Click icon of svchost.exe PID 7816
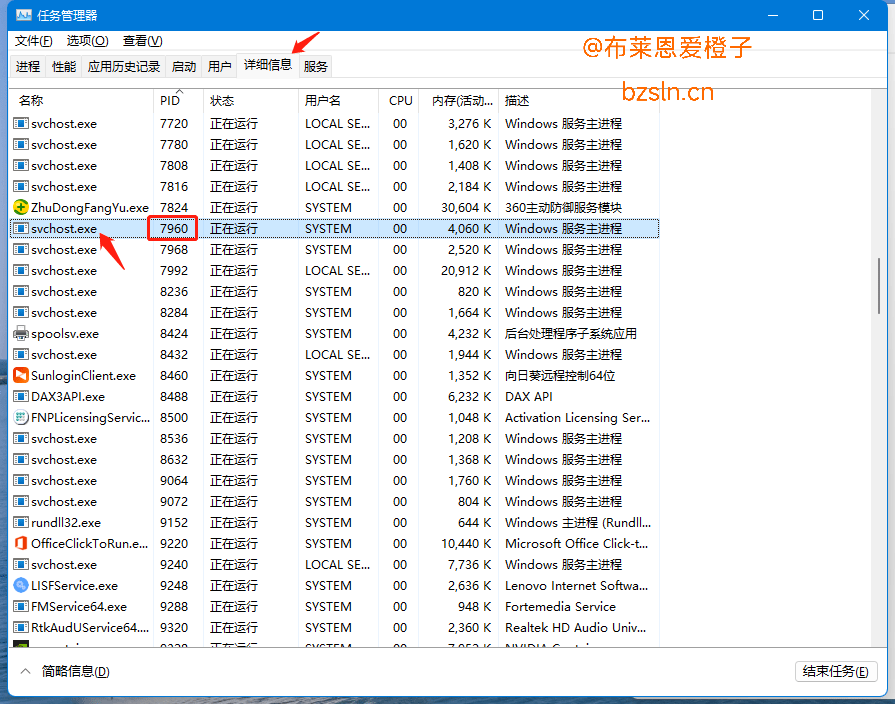Viewport: 895px width, 704px height. click(x=21, y=187)
